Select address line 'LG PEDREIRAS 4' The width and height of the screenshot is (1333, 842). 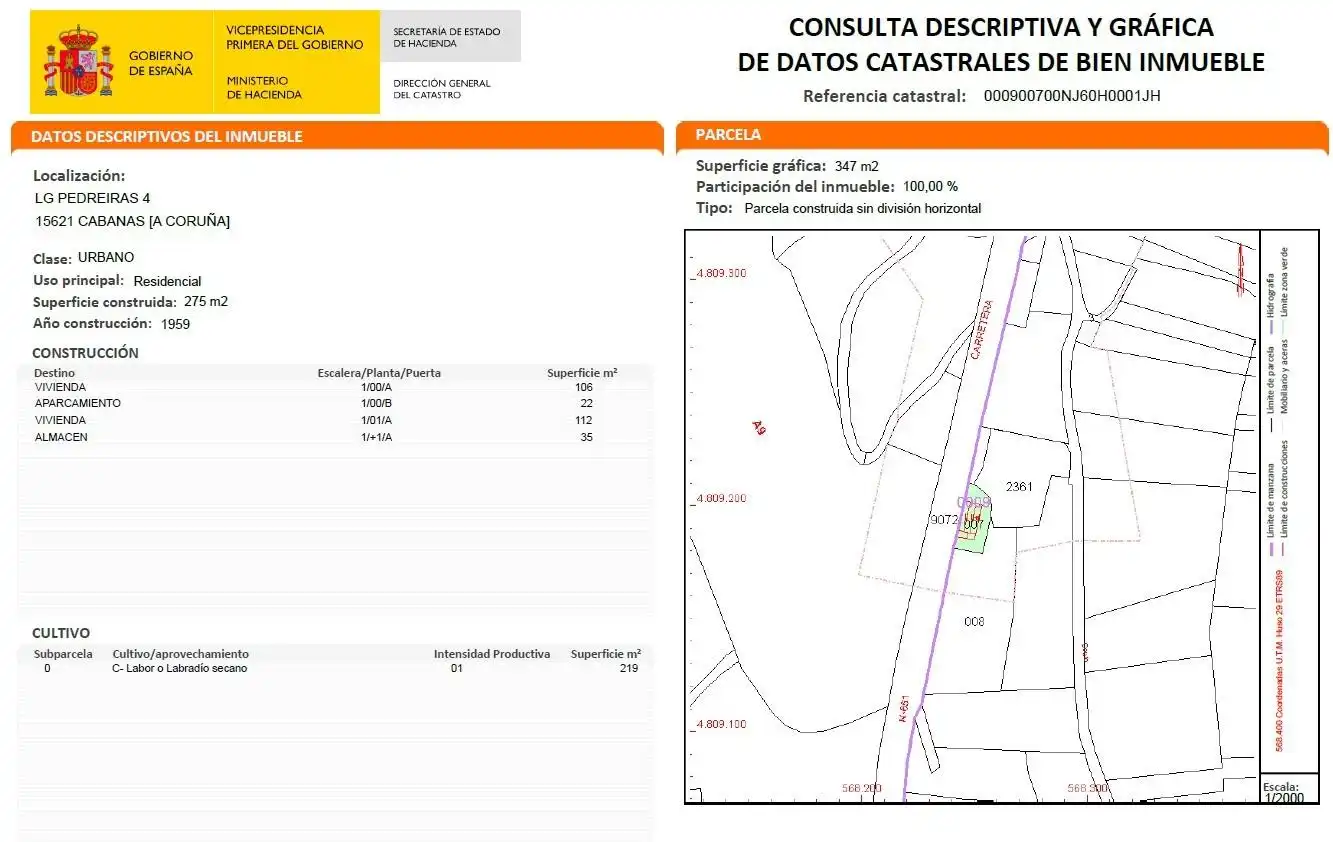(x=92, y=198)
